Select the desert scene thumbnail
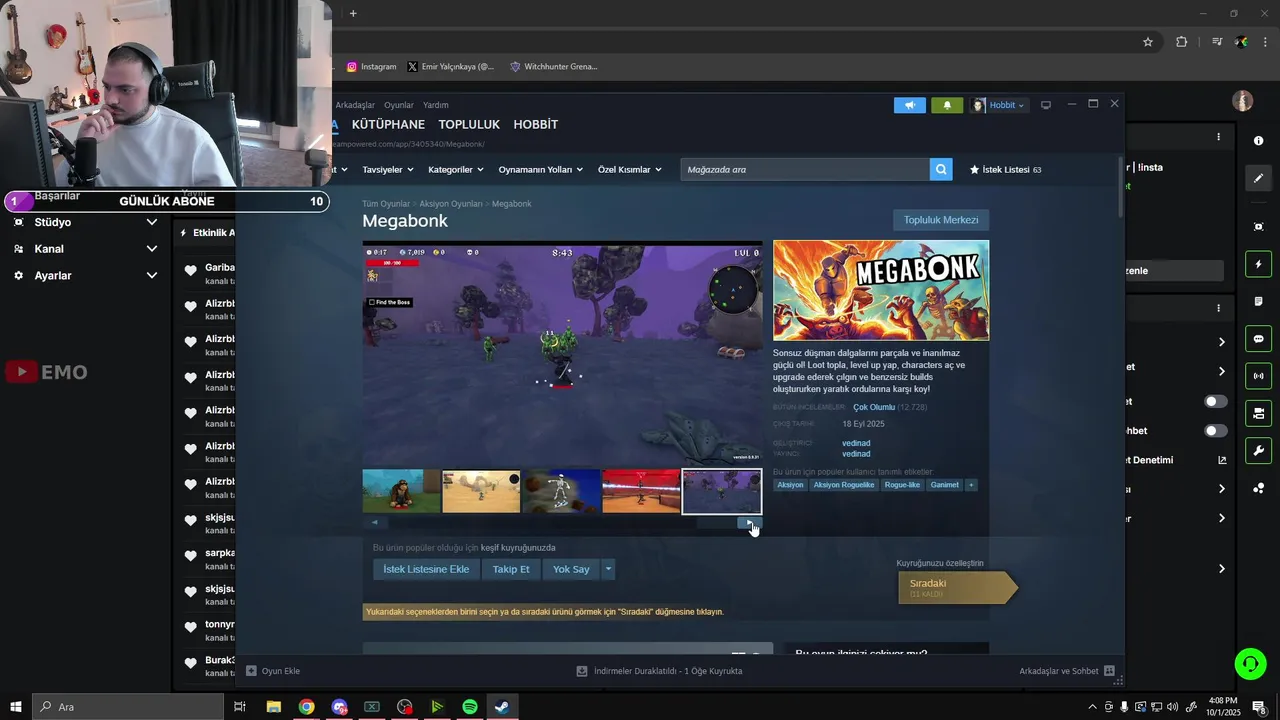 (x=481, y=491)
